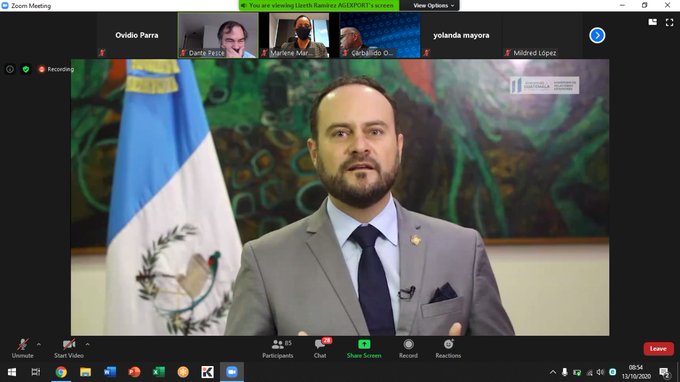Leave the meeting
This screenshot has height=382, width=680.
tap(658, 349)
